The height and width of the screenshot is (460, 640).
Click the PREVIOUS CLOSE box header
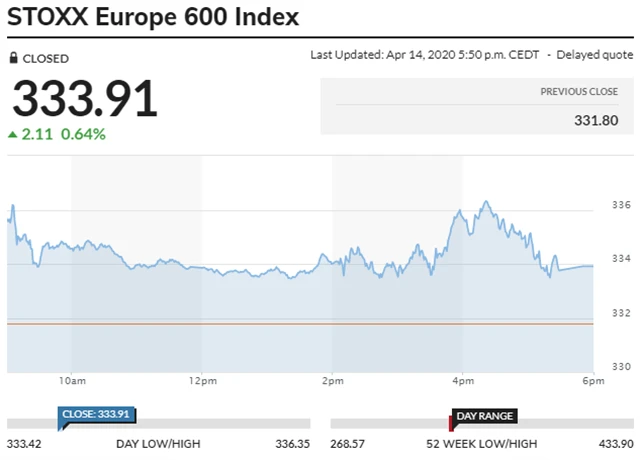(x=579, y=91)
